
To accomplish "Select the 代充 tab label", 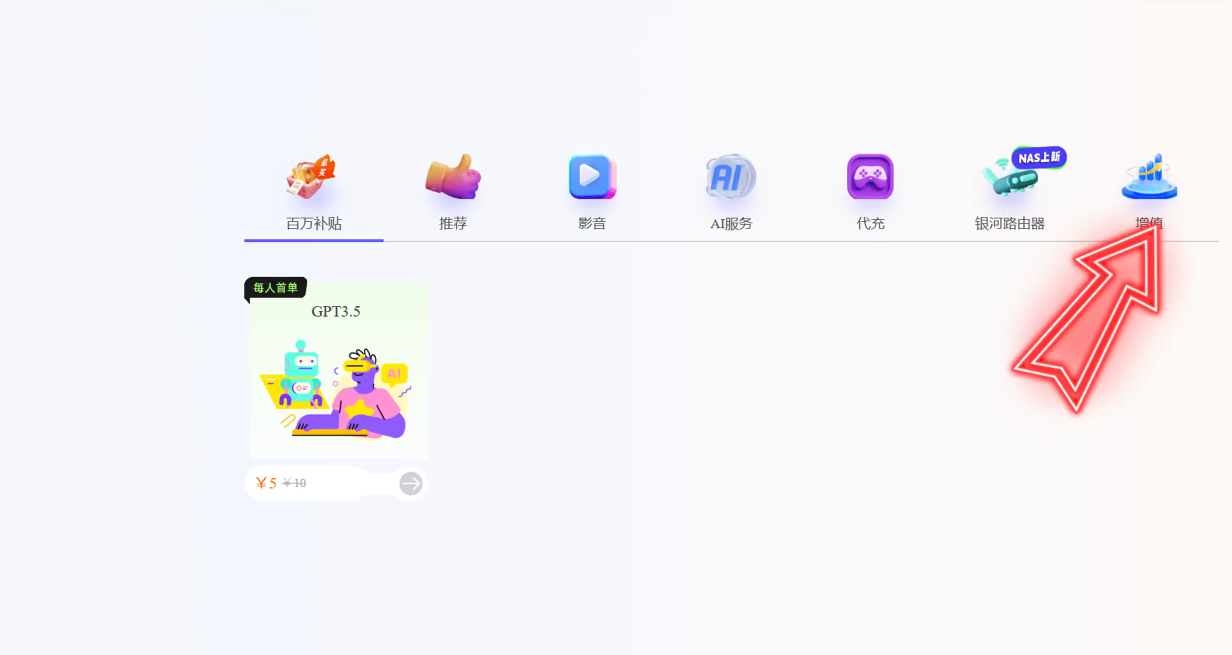I will pos(870,224).
